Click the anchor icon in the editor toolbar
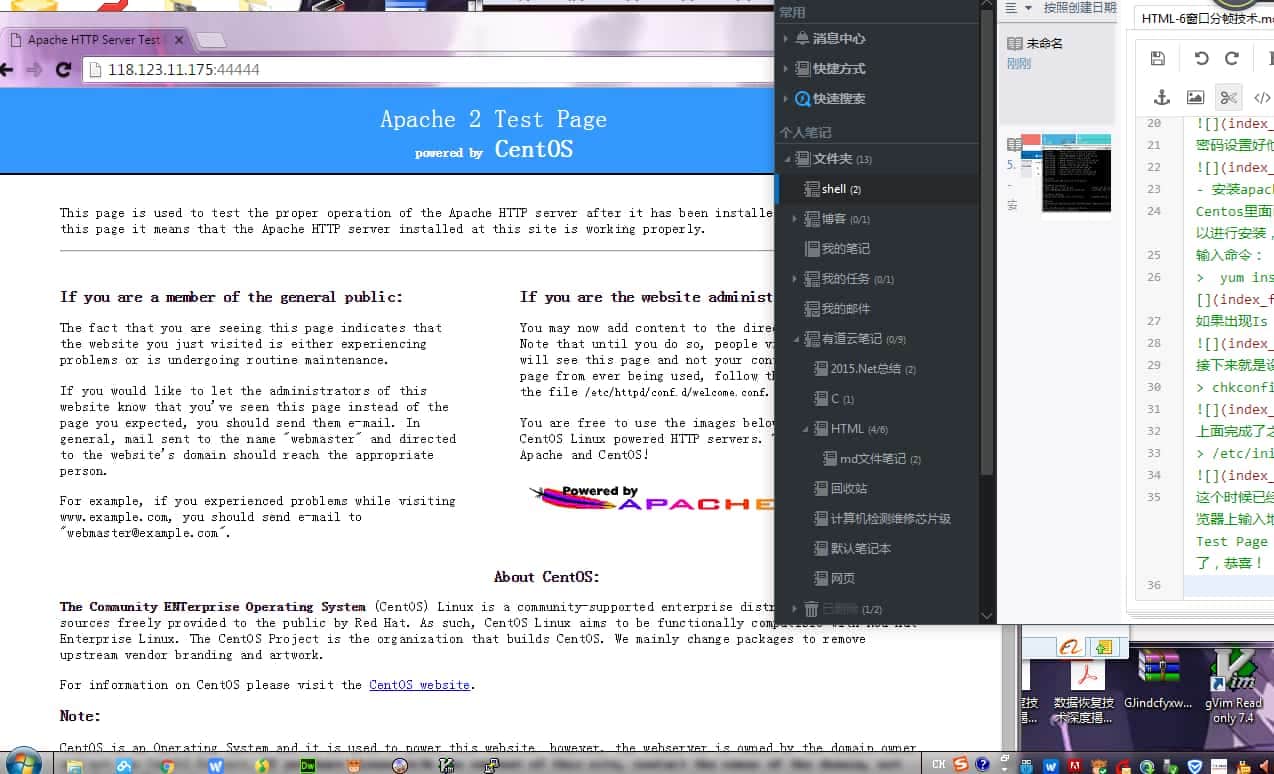The height and width of the screenshot is (774, 1274). pos(1160,97)
